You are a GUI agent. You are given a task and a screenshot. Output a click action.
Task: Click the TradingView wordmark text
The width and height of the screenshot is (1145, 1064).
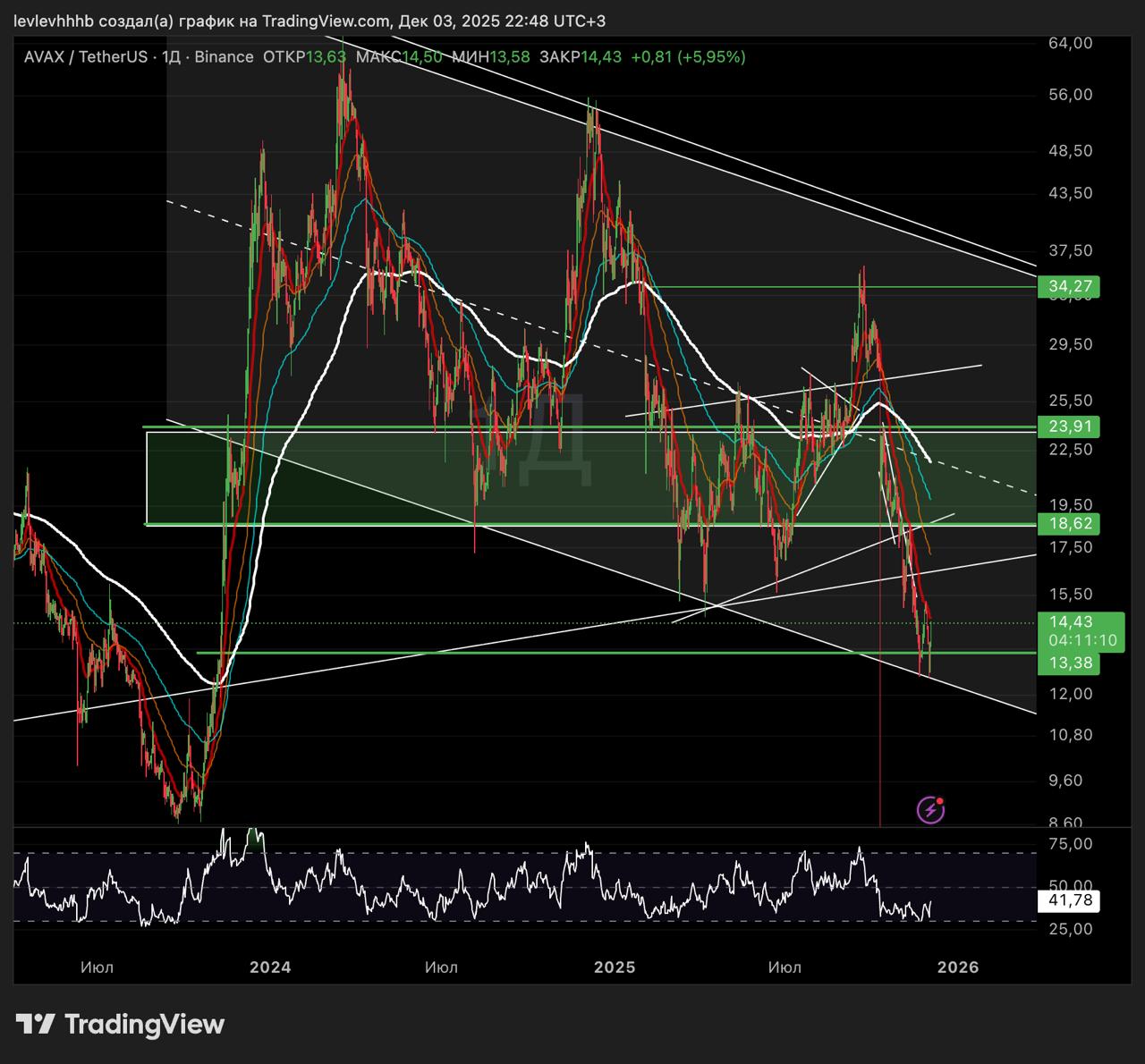point(144,1024)
